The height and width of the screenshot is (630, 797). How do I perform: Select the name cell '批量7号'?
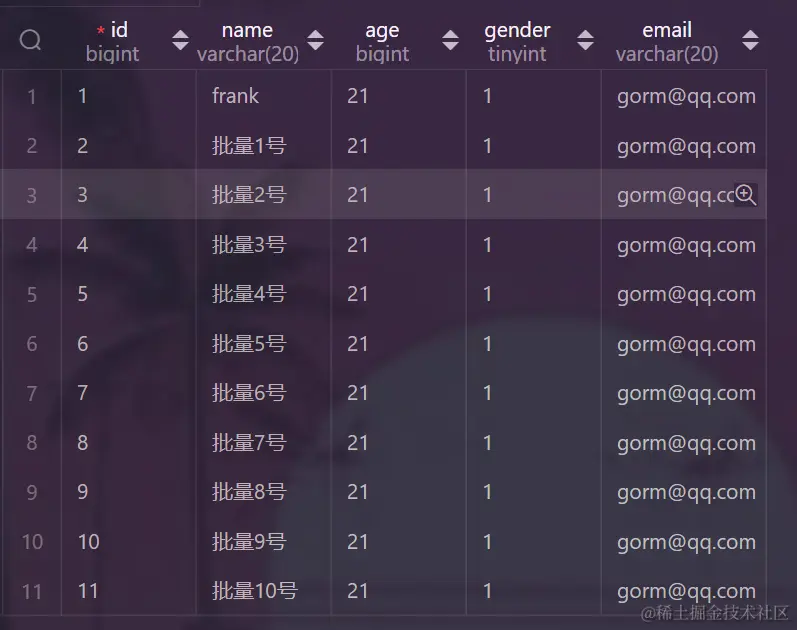tap(264, 442)
